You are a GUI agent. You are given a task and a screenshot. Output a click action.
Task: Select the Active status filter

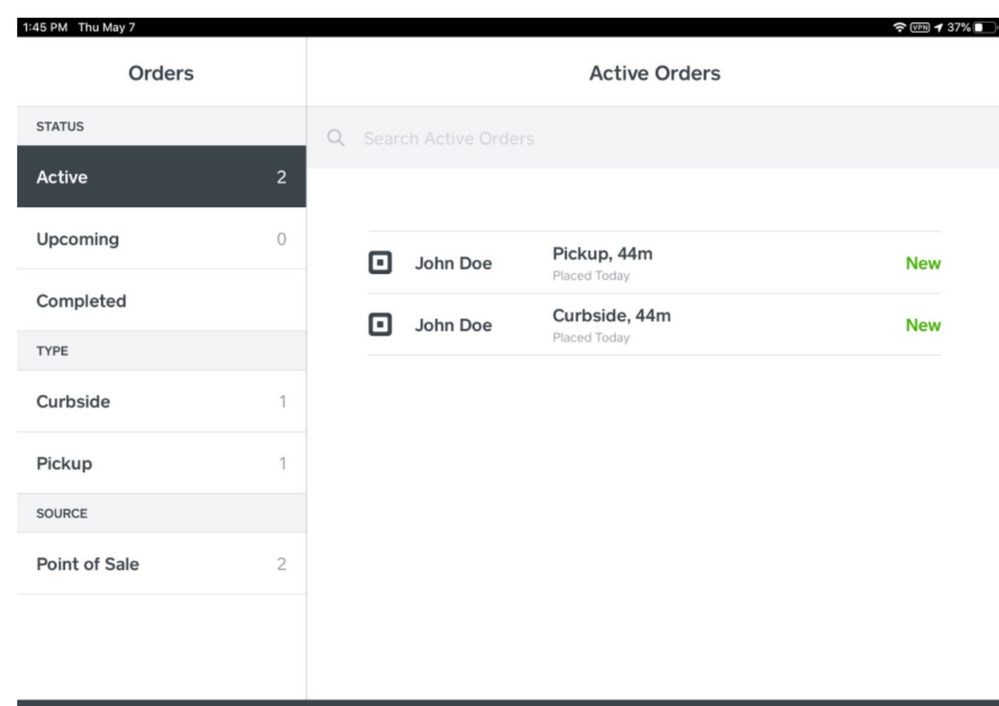[x=161, y=176]
